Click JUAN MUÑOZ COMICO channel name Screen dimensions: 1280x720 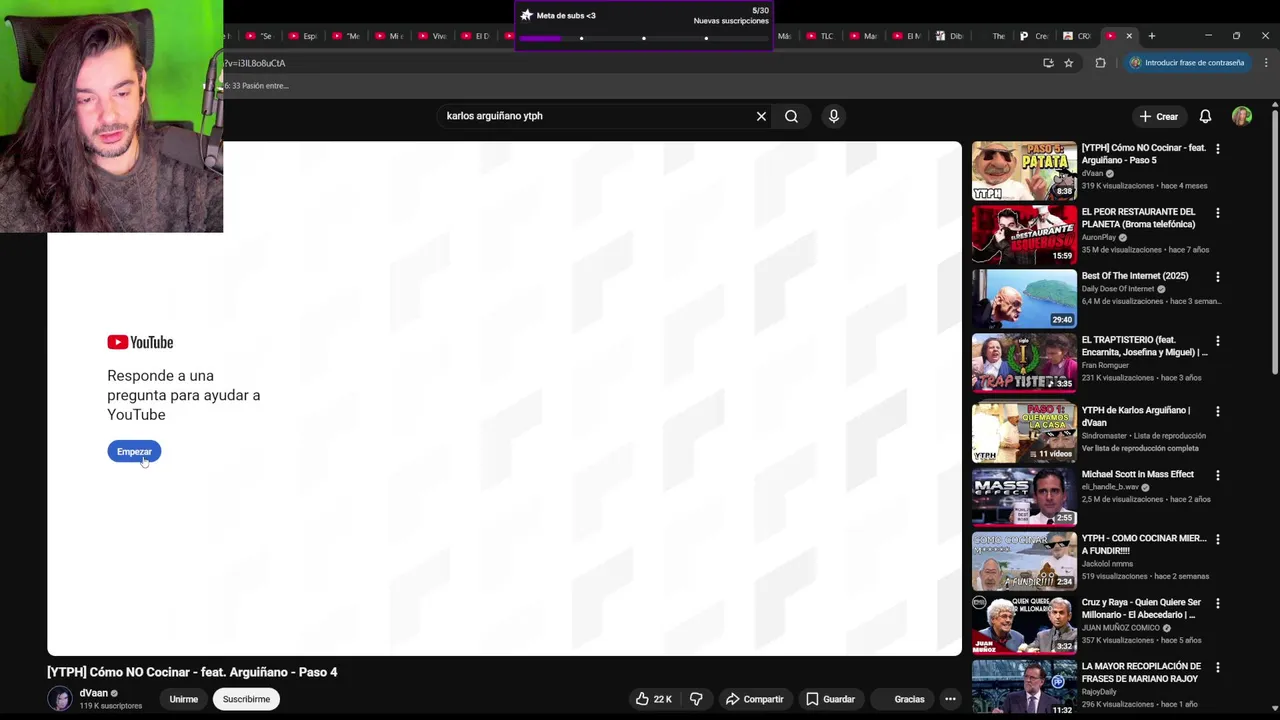pos(1120,628)
